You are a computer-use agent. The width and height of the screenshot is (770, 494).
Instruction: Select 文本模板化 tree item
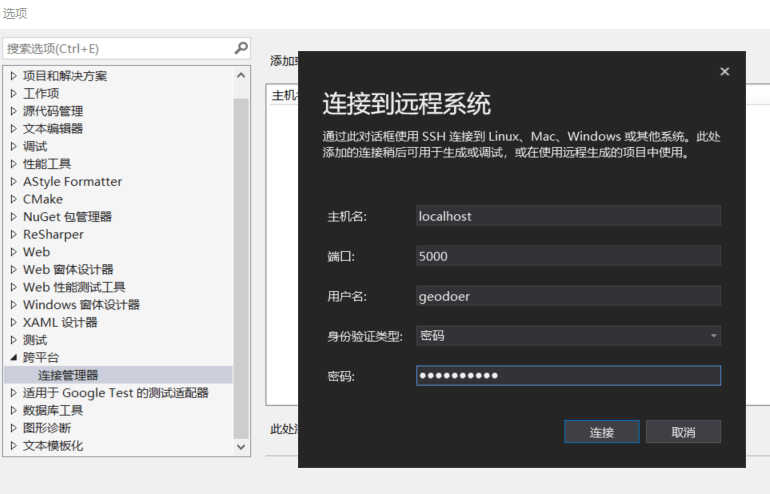(x=53, y=446)
